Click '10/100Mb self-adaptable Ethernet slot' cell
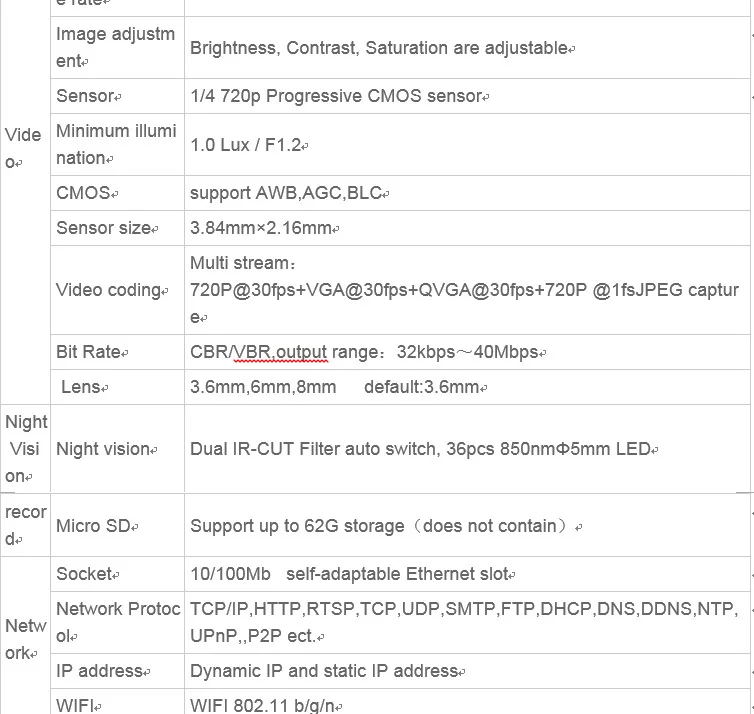The height and width of the screenshot is (714, 754). click(x=467, y=574)
